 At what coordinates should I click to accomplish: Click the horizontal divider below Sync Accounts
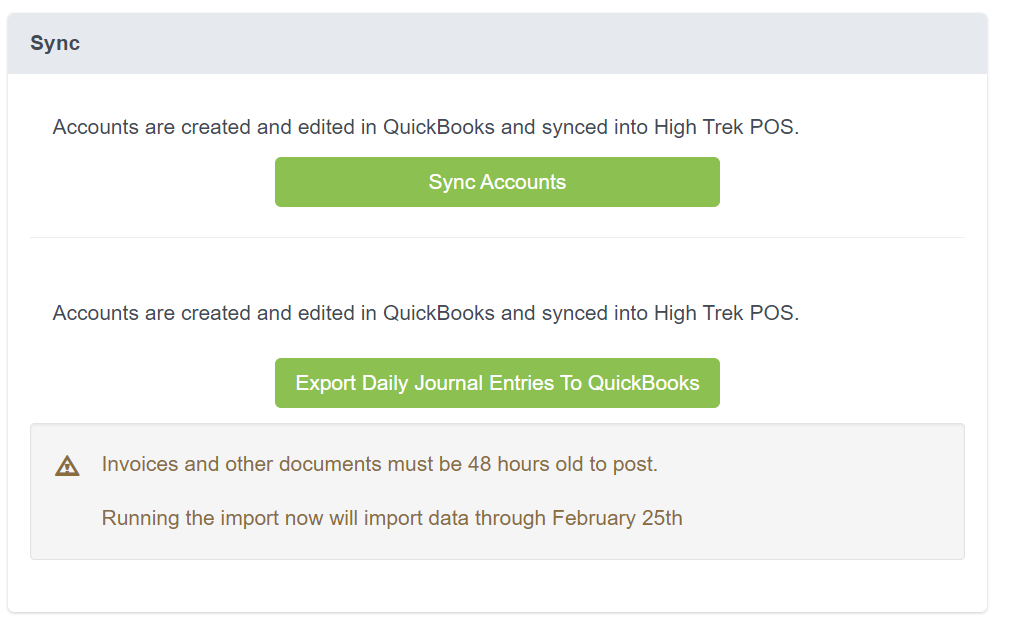[497, 237]
